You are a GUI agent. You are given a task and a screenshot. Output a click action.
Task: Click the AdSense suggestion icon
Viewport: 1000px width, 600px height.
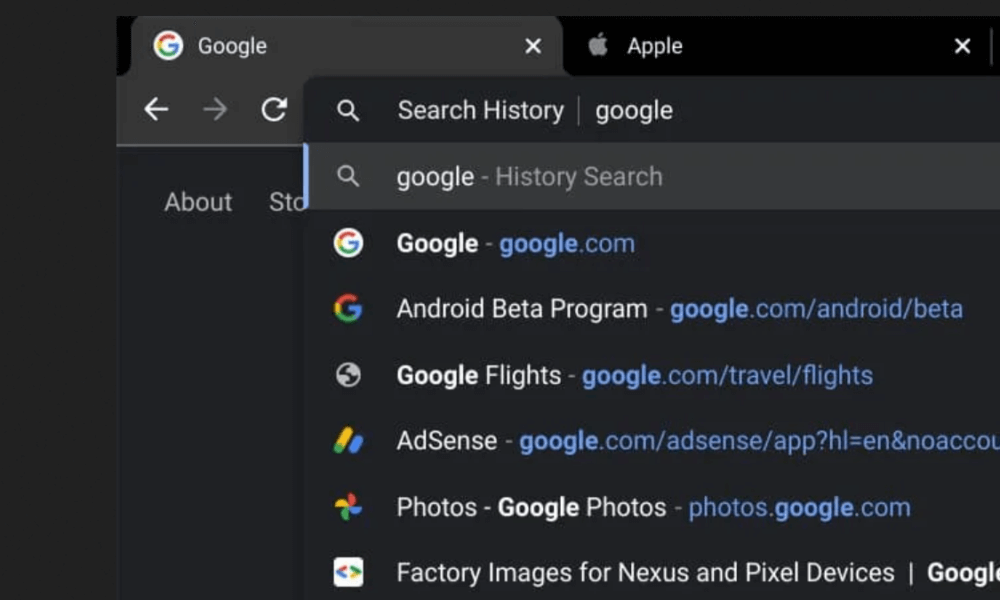click(348, 441)
